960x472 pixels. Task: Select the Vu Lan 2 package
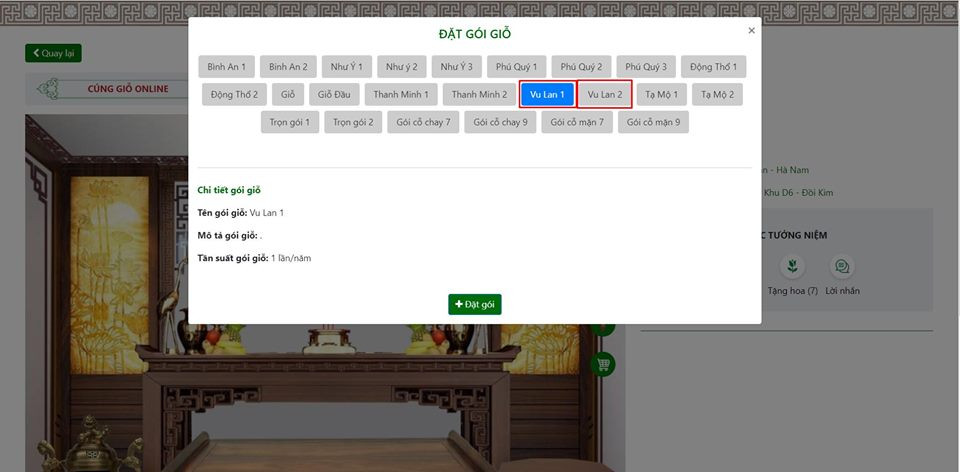click(604, 95)
